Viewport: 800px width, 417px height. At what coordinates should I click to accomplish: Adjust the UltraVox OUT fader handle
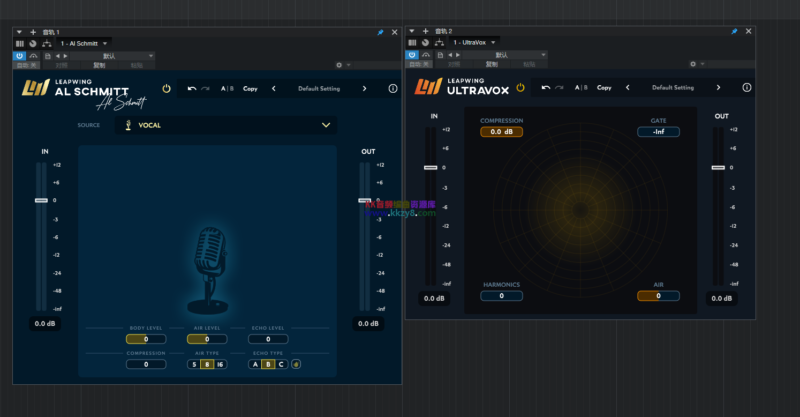click(718, 167)
